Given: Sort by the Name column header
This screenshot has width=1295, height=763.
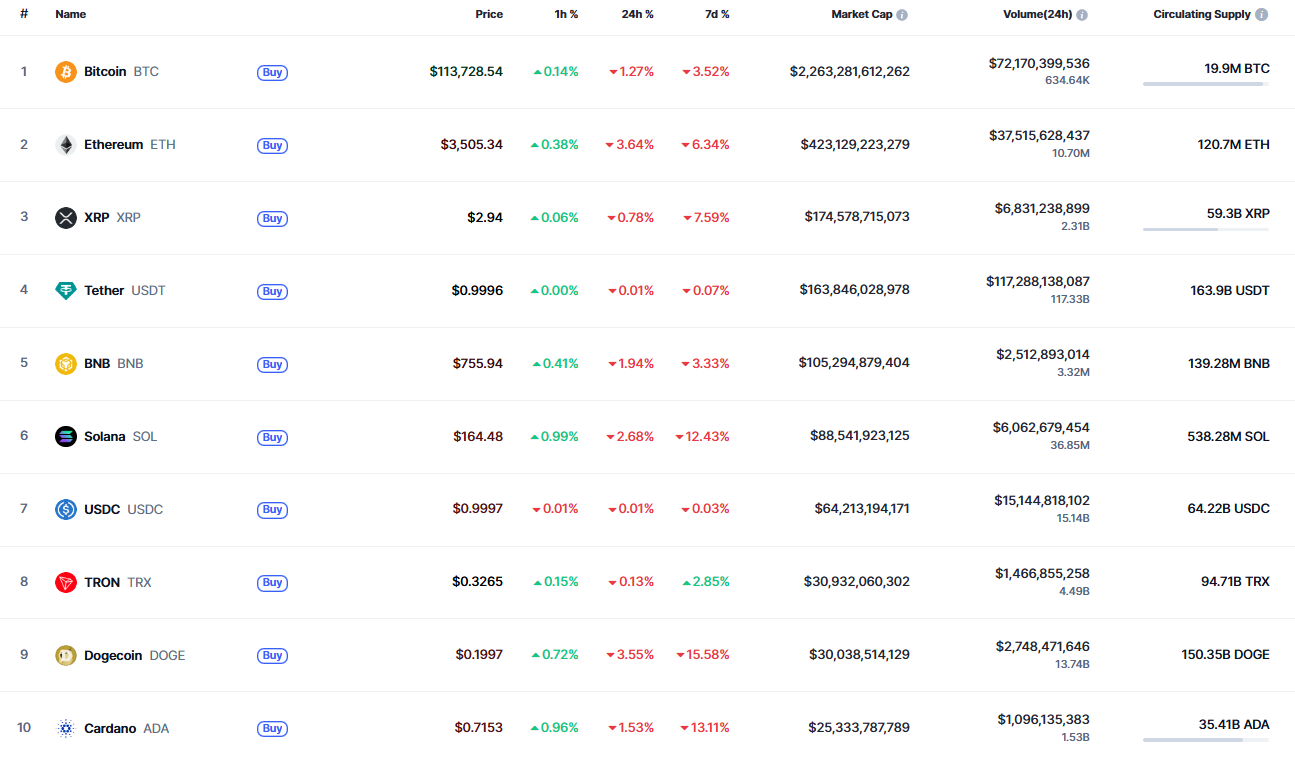Looking at the screenshot, I should (71, 15).
